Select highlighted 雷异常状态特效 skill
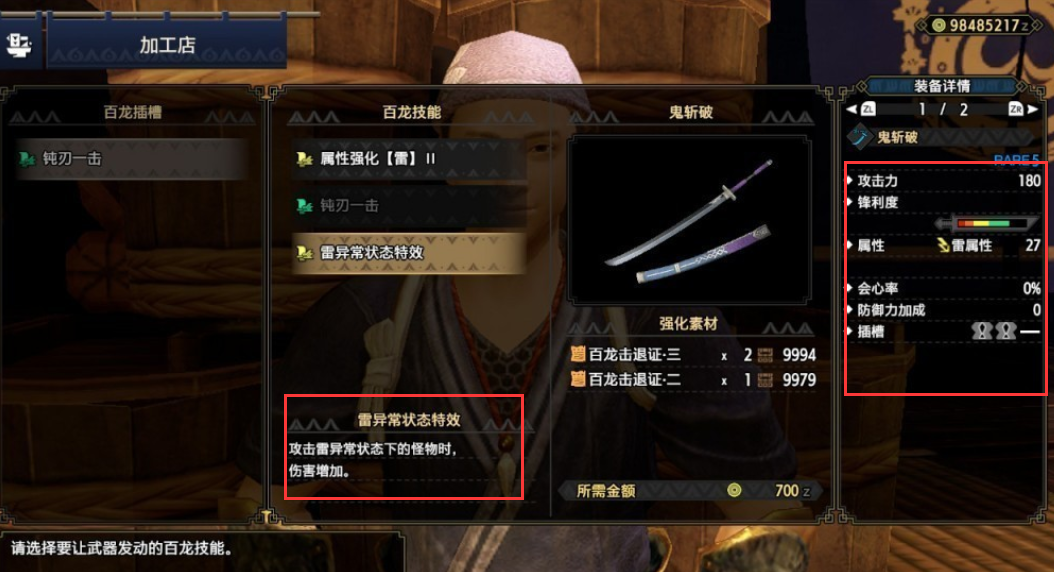 [407, 253]
